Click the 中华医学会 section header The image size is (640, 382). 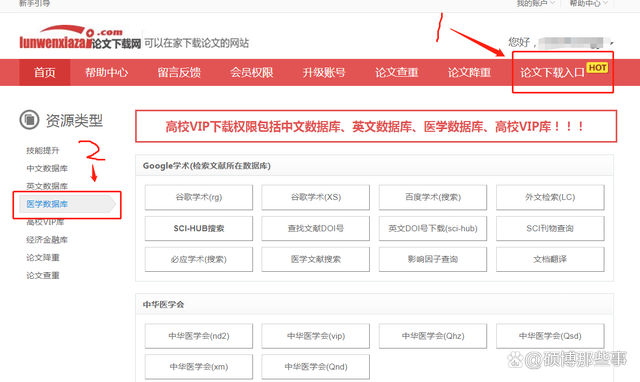163,304
